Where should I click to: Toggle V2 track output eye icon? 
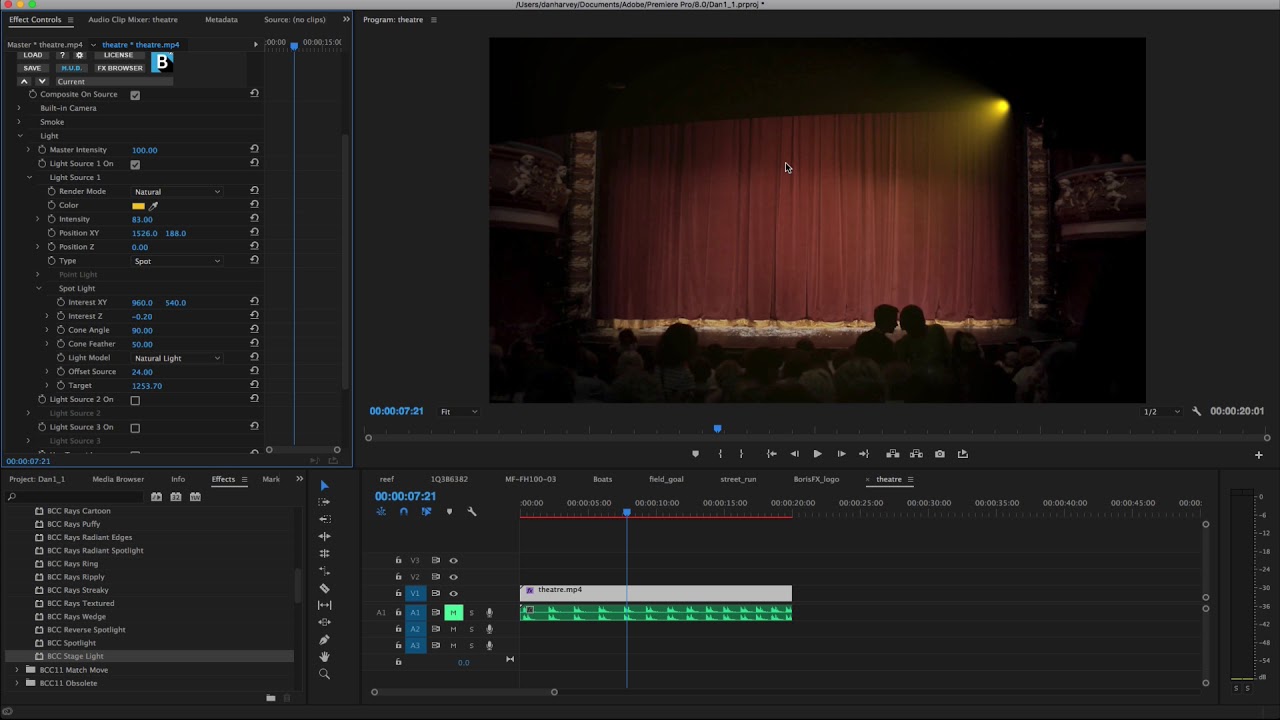(x=453, y=577)
